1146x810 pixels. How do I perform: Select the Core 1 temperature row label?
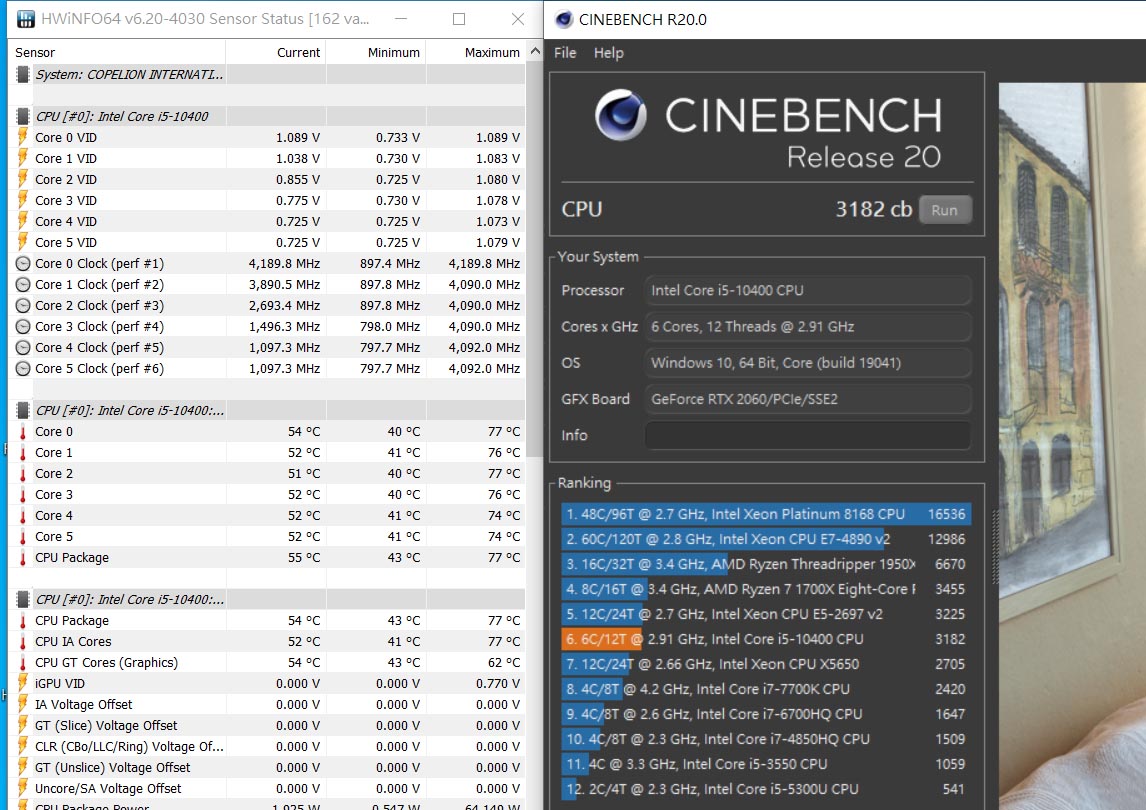53,453
